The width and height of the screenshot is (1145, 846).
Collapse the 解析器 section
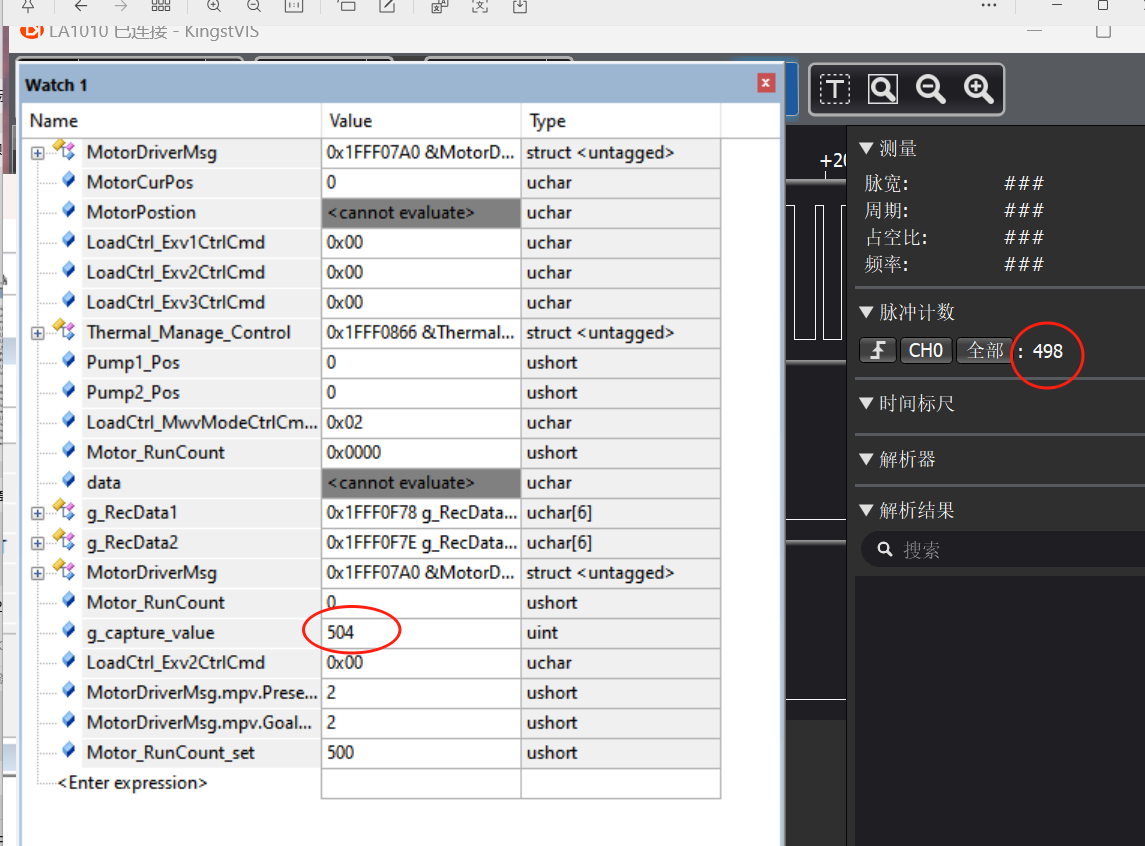pyautogui.click(x=867, y=459)
